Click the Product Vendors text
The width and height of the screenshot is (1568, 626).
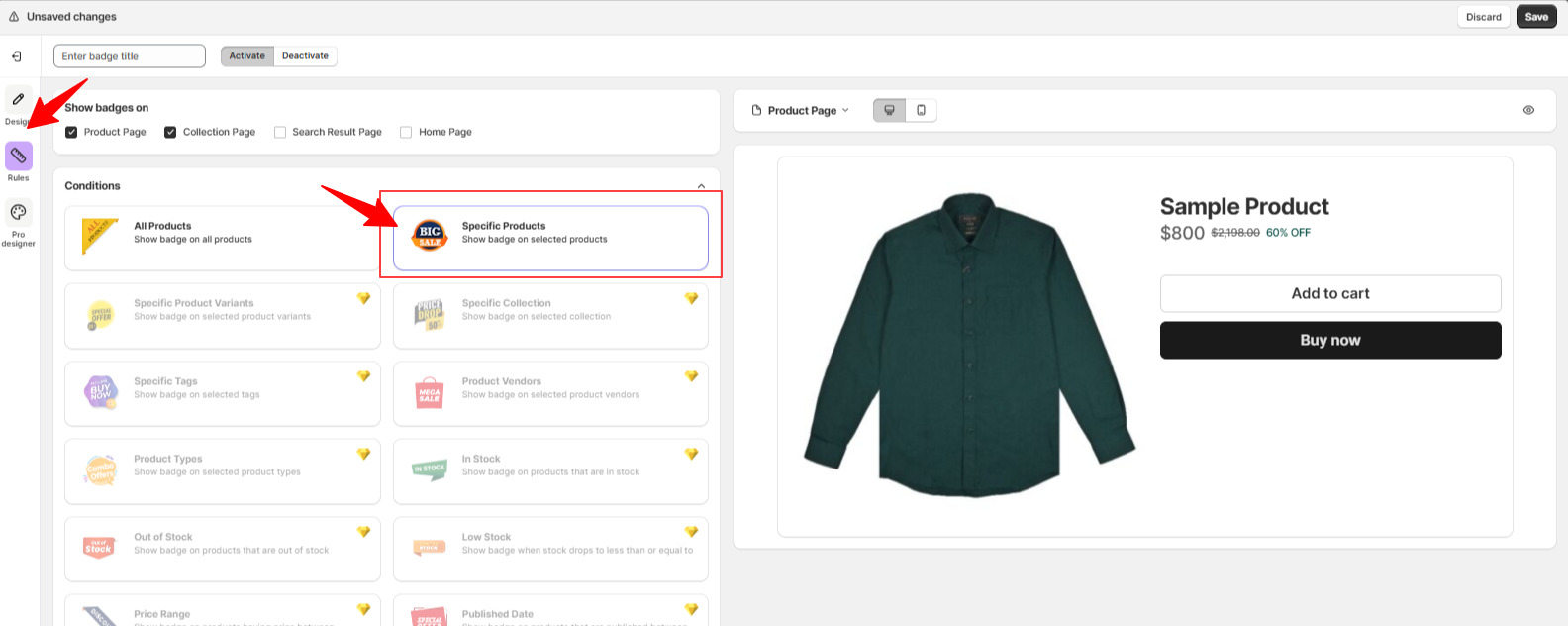502,381
